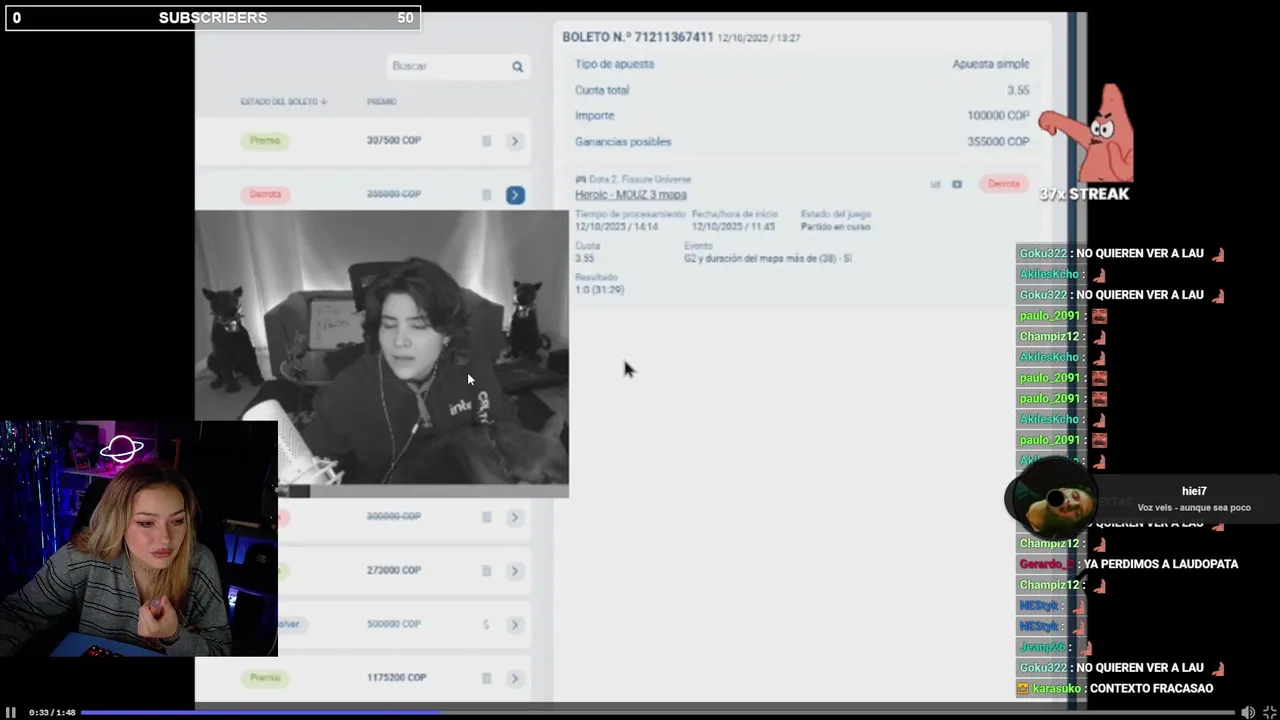Click the Derrota badge on 355000 COP row
The height and width of the screenshot is (720, 1280).
pyautogui.click(x=265, y=194)
